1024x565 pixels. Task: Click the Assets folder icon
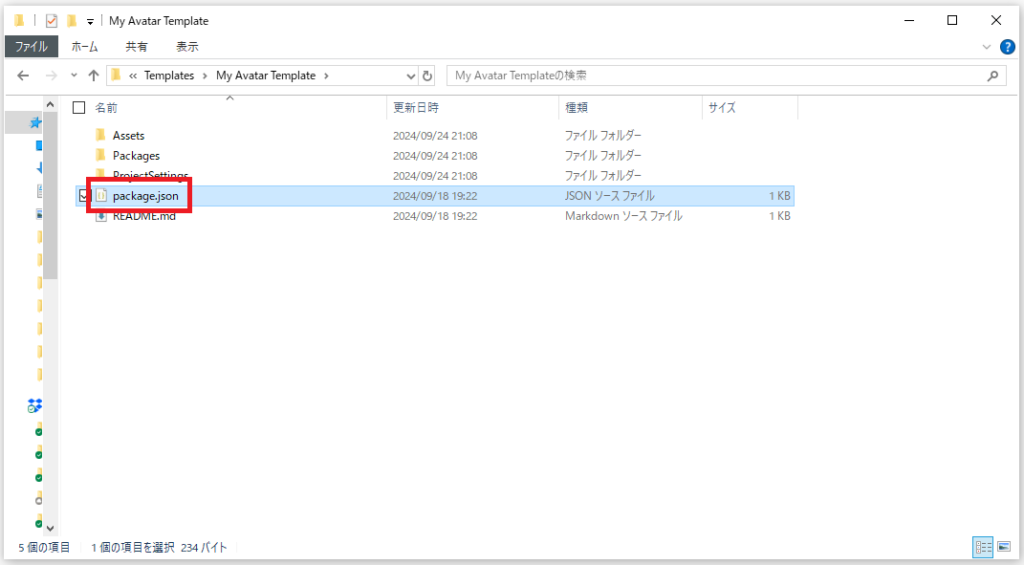(x=101, y=135)
